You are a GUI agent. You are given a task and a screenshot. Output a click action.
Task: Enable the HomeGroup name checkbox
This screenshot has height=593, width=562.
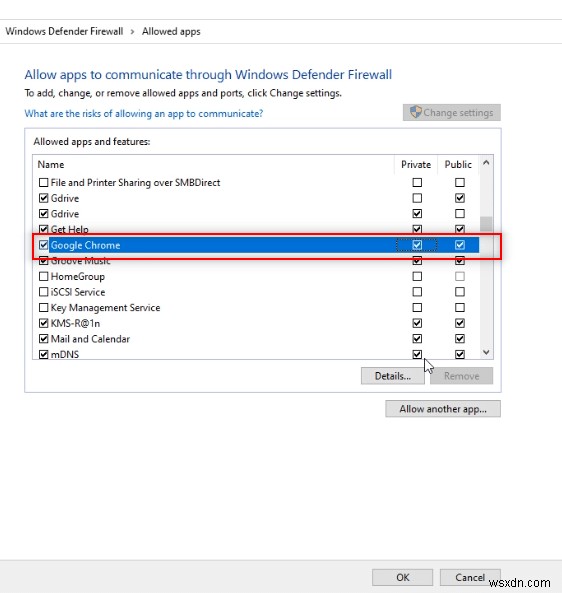[x=43, y=276]
